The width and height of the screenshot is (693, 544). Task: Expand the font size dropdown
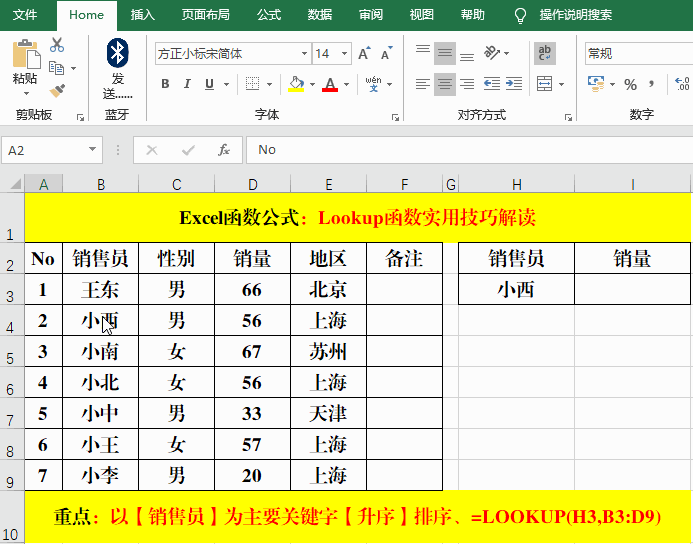coord(345,53)
